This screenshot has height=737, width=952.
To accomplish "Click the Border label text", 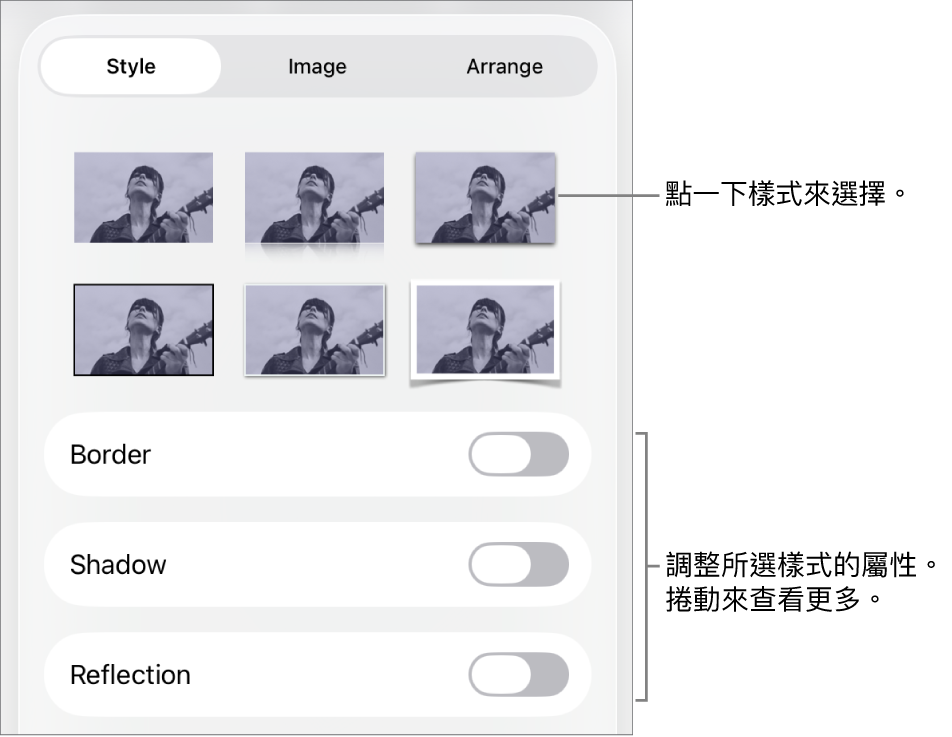I will (x=111, y=455).
